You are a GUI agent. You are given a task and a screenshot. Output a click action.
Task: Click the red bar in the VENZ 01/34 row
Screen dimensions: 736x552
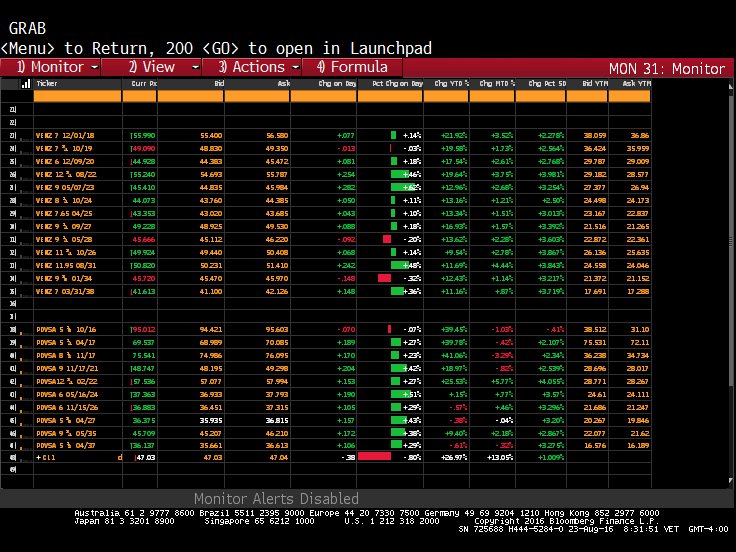[384, 278]
